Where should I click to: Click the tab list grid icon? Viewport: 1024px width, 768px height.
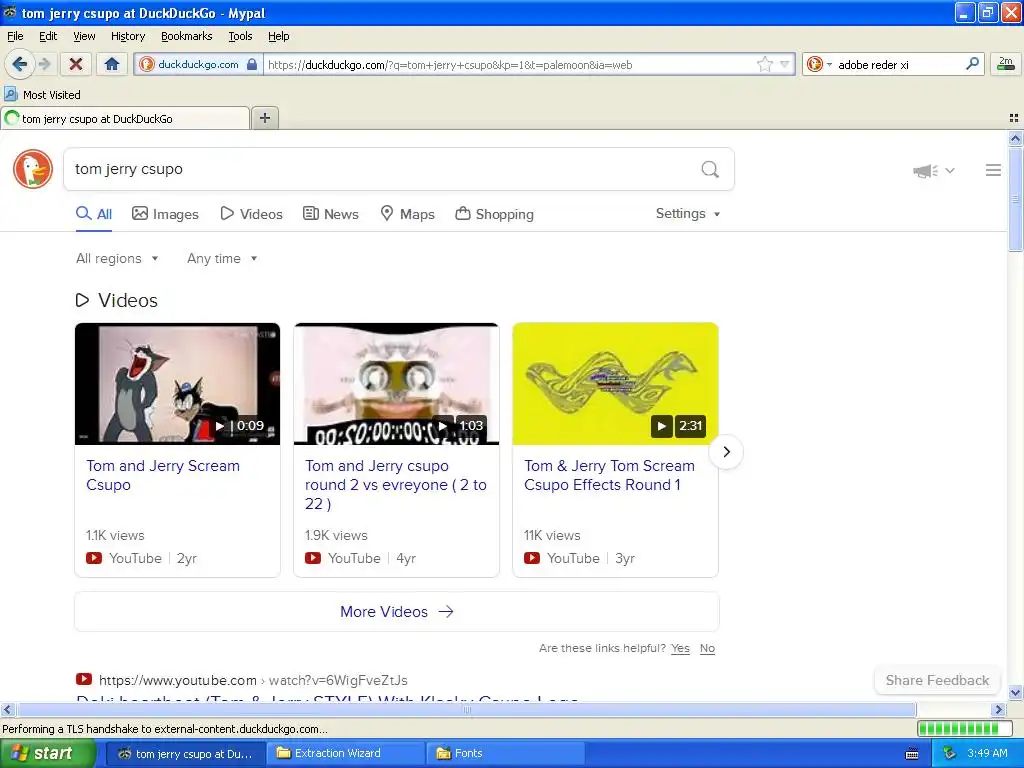click(1014, 118)
